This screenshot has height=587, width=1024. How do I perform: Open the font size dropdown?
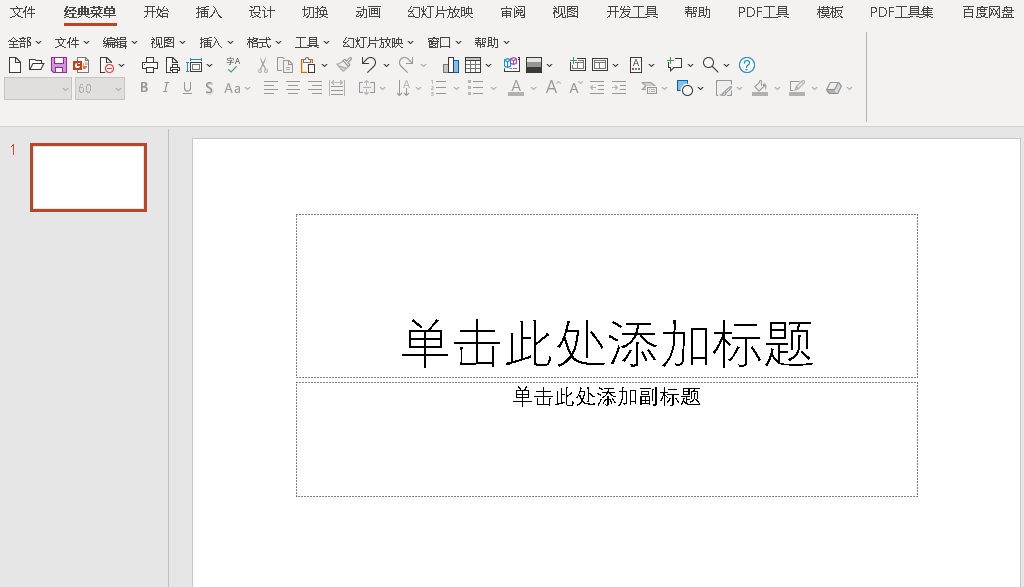click(x=118, y=89)
